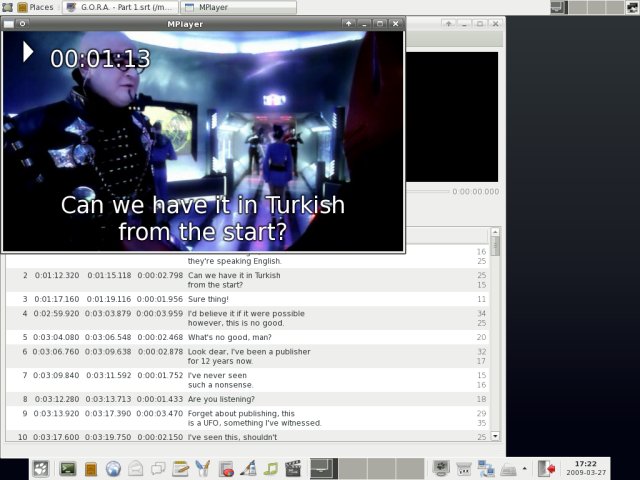Open the device manager tray icon
The width and height of the screenshot is (640, 480).
click(x=463, y=469)
